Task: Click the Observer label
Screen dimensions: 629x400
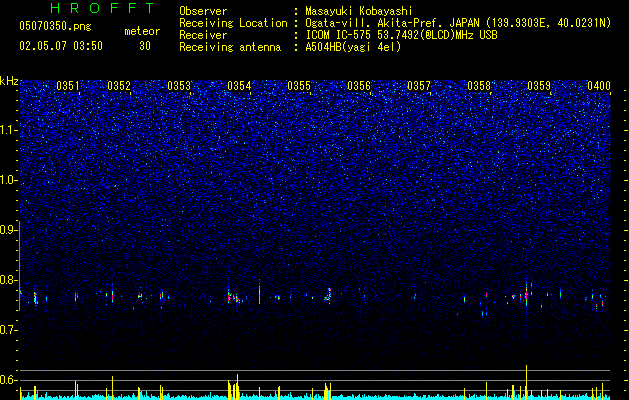Action: pyautogui.click(x=203, y=11)
